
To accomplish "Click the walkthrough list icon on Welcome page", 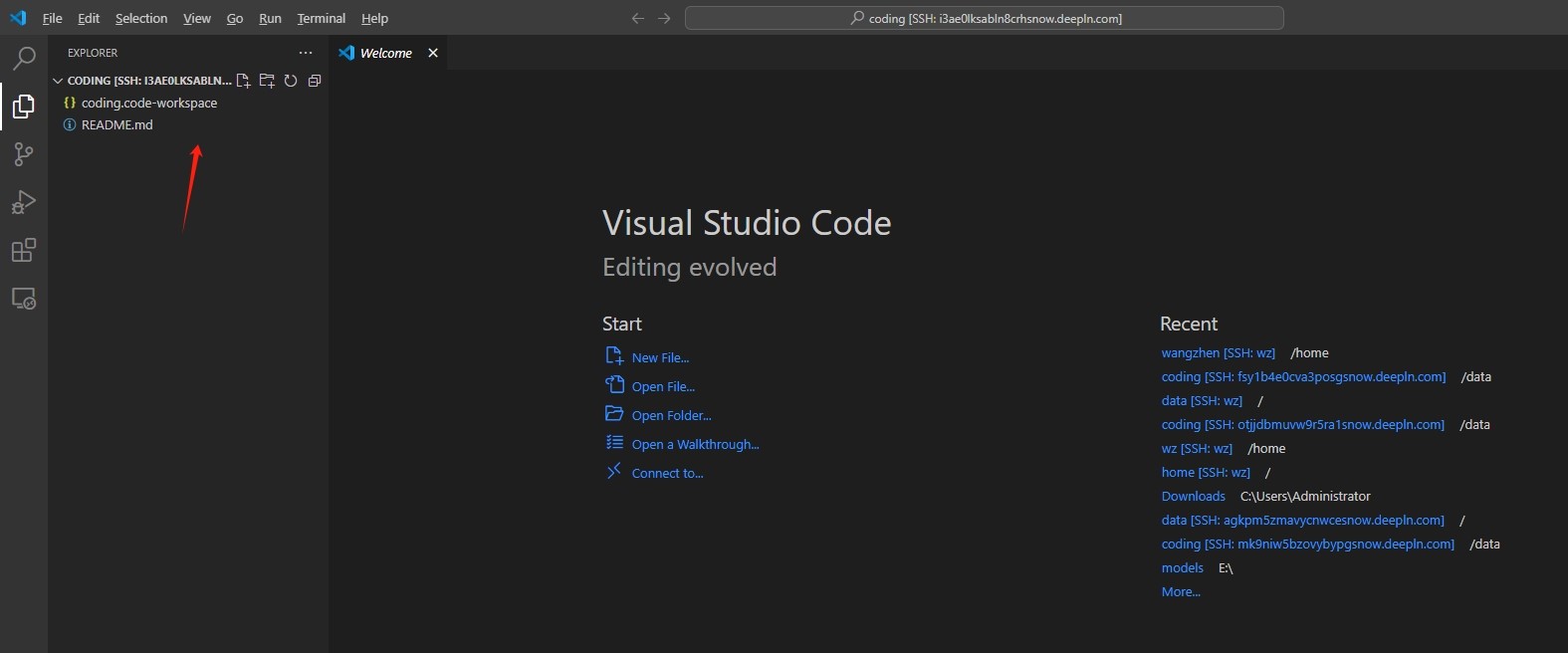I will 614,442.
